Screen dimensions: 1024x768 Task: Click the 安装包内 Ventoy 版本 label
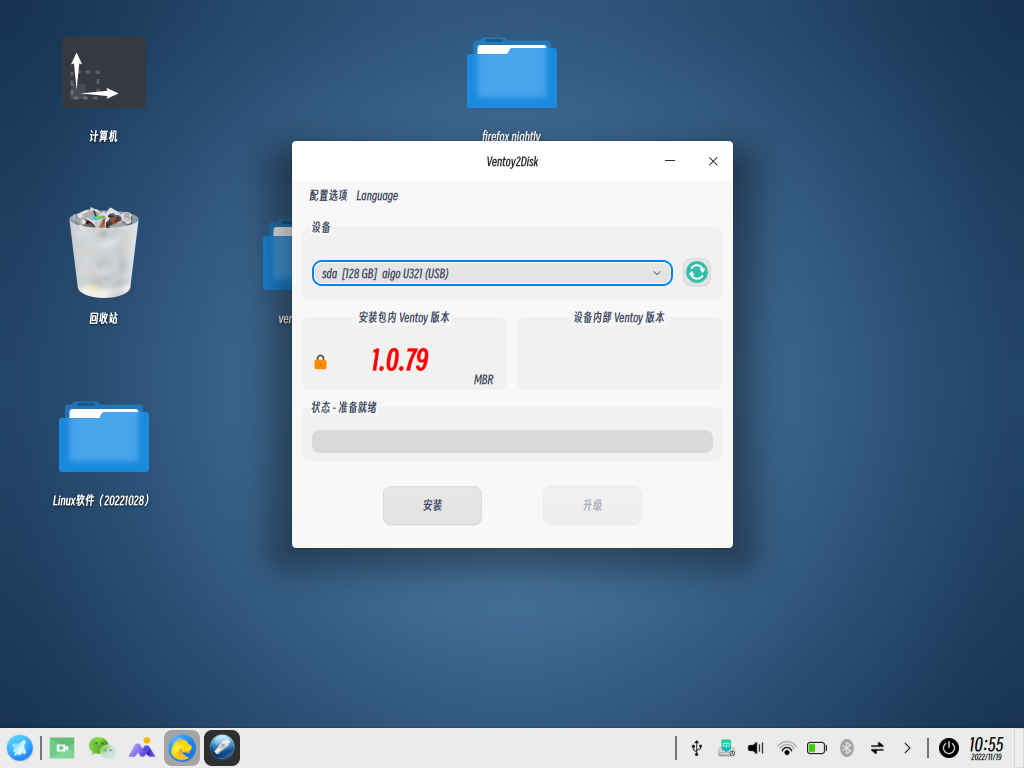click(404, 317)
